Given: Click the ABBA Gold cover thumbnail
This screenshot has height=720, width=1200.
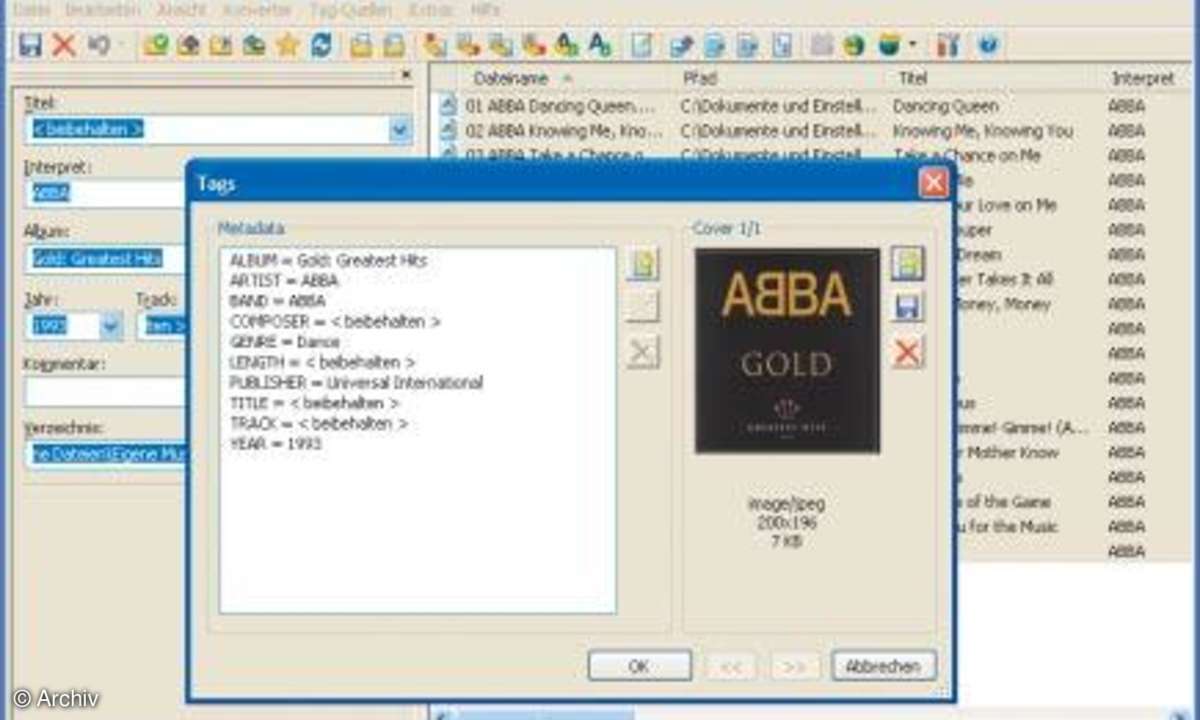Looking at the screenshot, I should 788,350.
